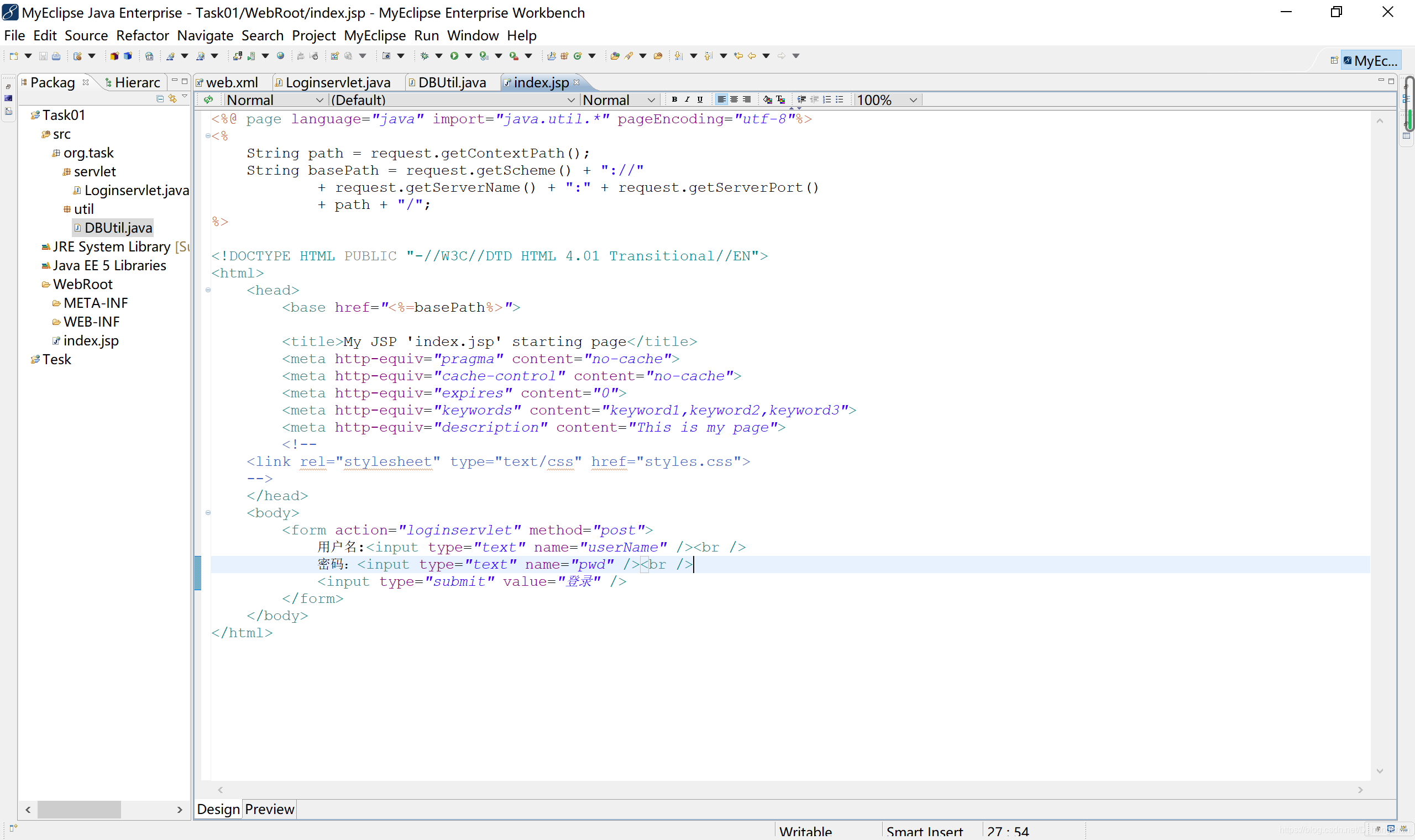Select index.jsp in Package Explorer tree
The height and width of the screenshot is (840, 1415).
86,340
